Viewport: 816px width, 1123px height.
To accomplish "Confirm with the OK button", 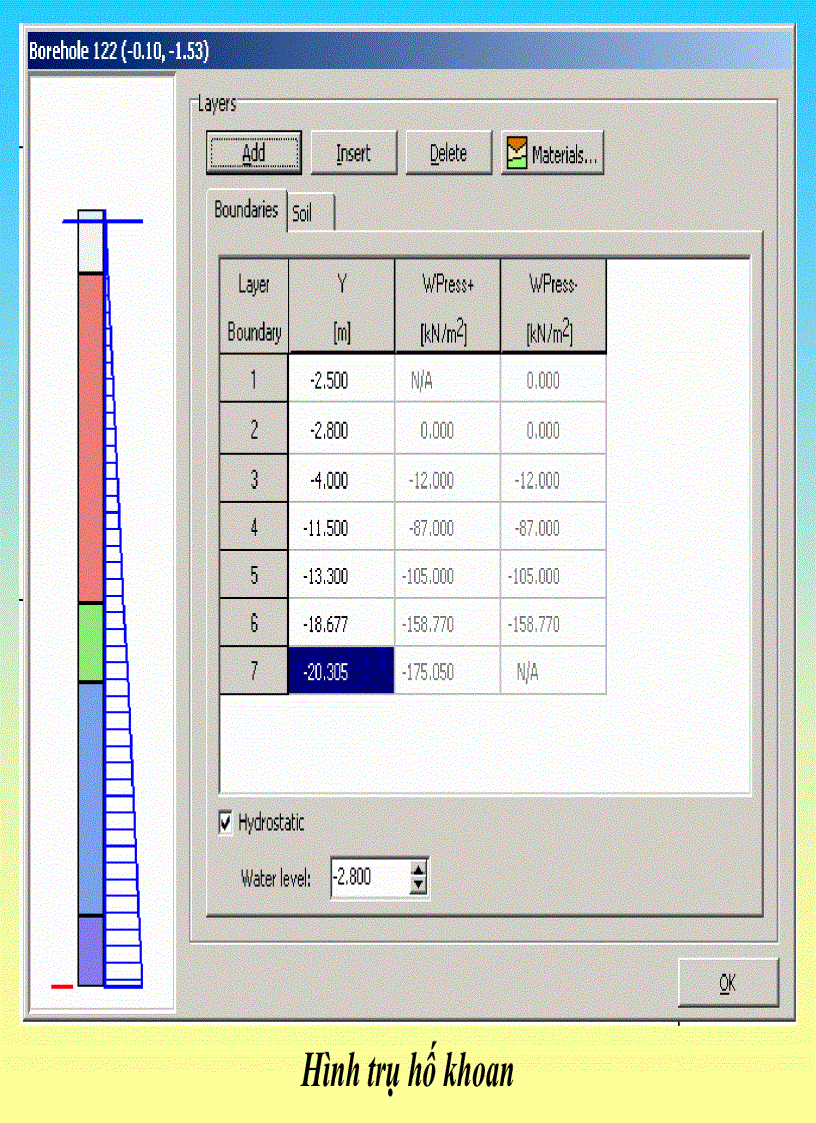I will point(727,982).
